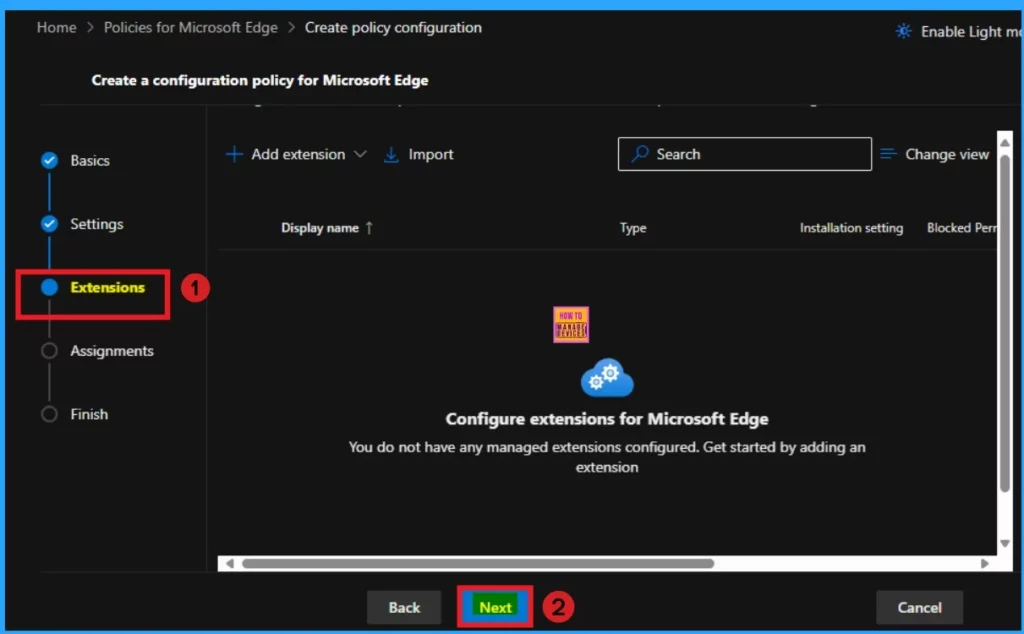This screenshot has width=1024, height=634.
Task: Click the Next button
Action: pos(495,607)
